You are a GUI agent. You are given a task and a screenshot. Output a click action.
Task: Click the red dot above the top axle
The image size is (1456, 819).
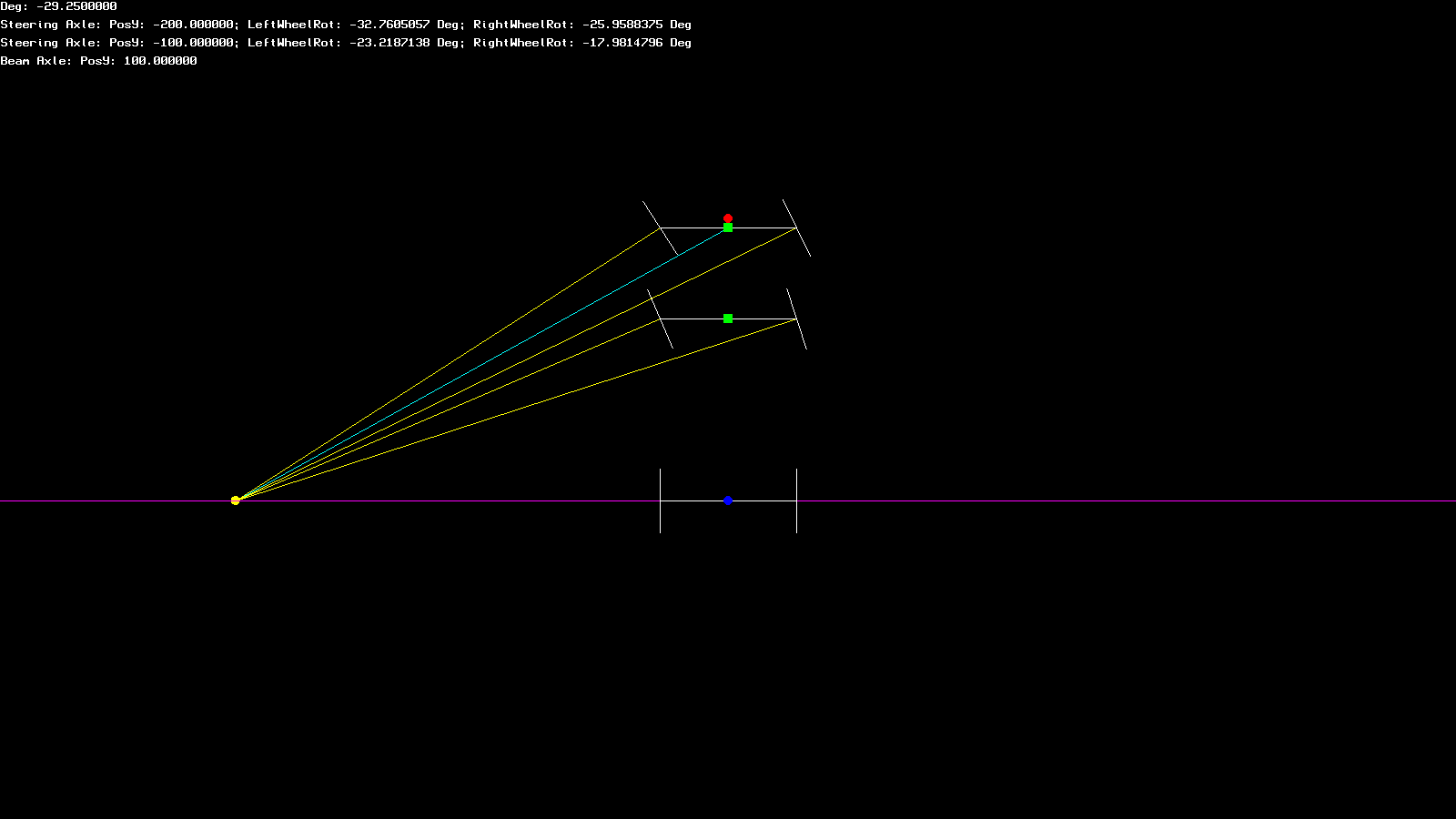728,218
